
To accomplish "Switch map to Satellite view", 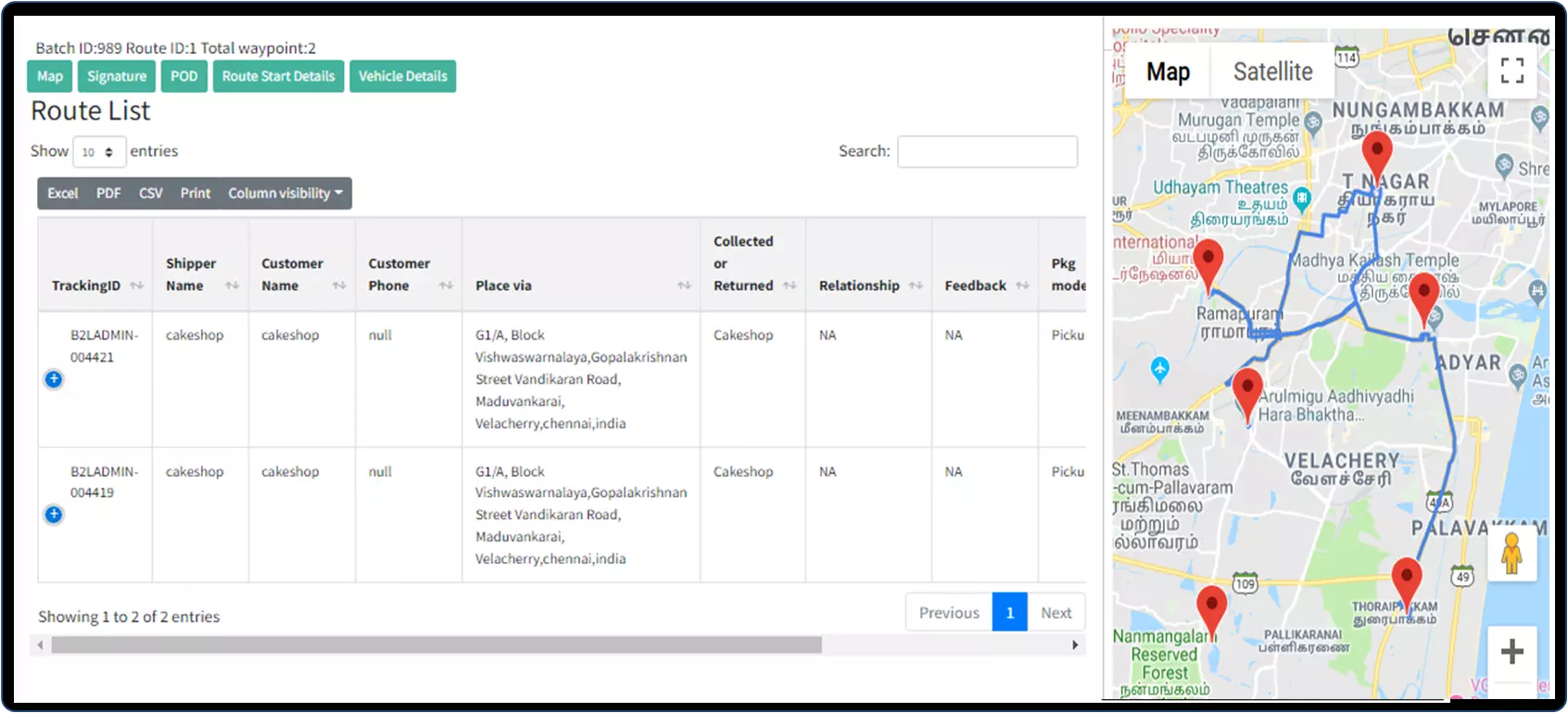I will click(x=1272, y=71).
